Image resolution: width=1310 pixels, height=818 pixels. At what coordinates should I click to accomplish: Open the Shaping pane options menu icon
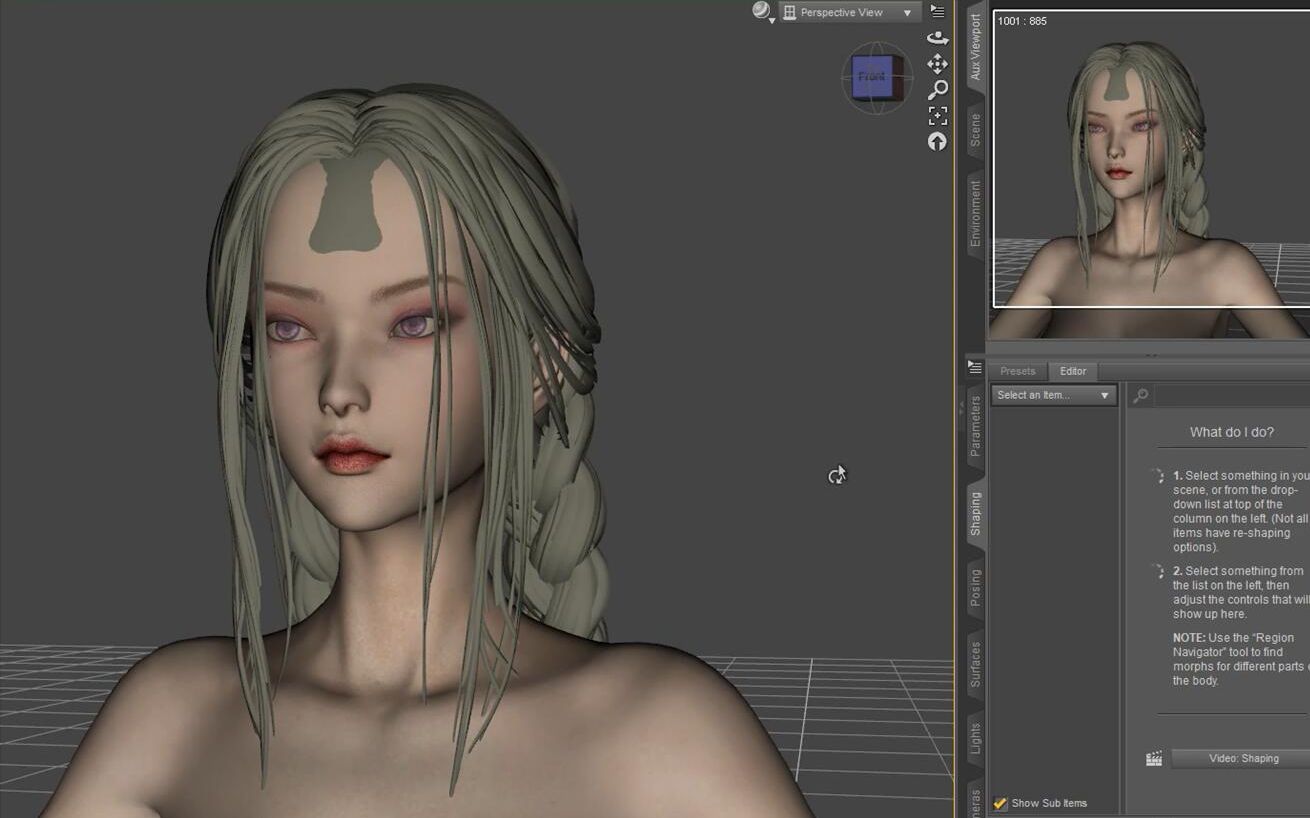point(975,366)
